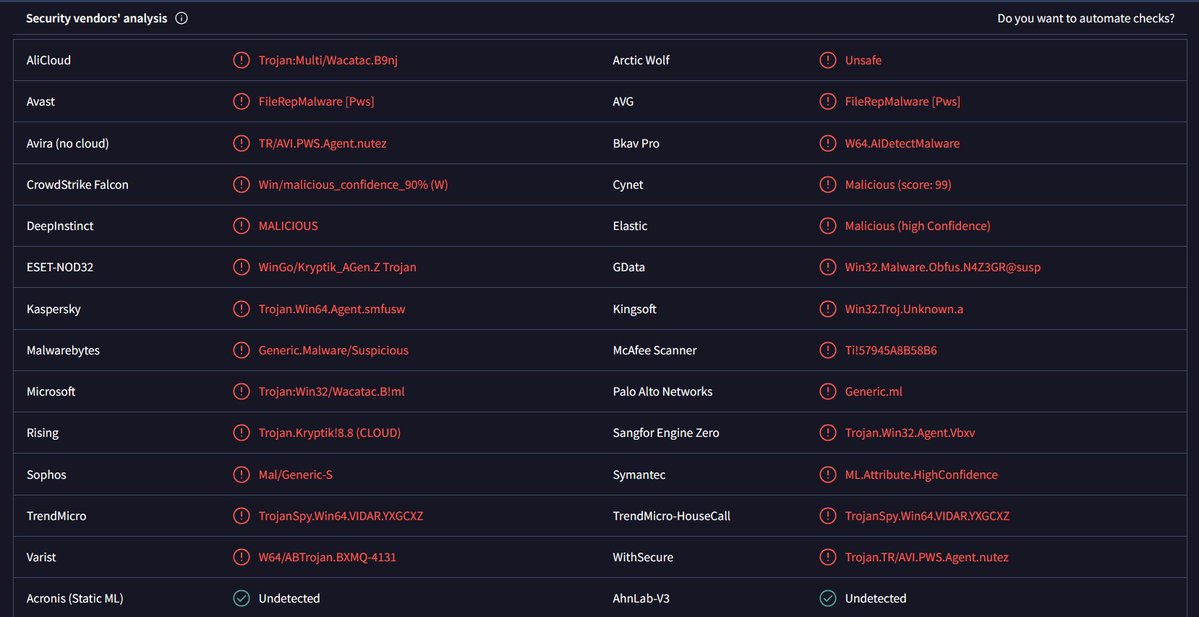The height and width of the screenshot is (617, 1199).
Task: Click the info icon beside Security vendors' analysis
Action: coord(181,18)
